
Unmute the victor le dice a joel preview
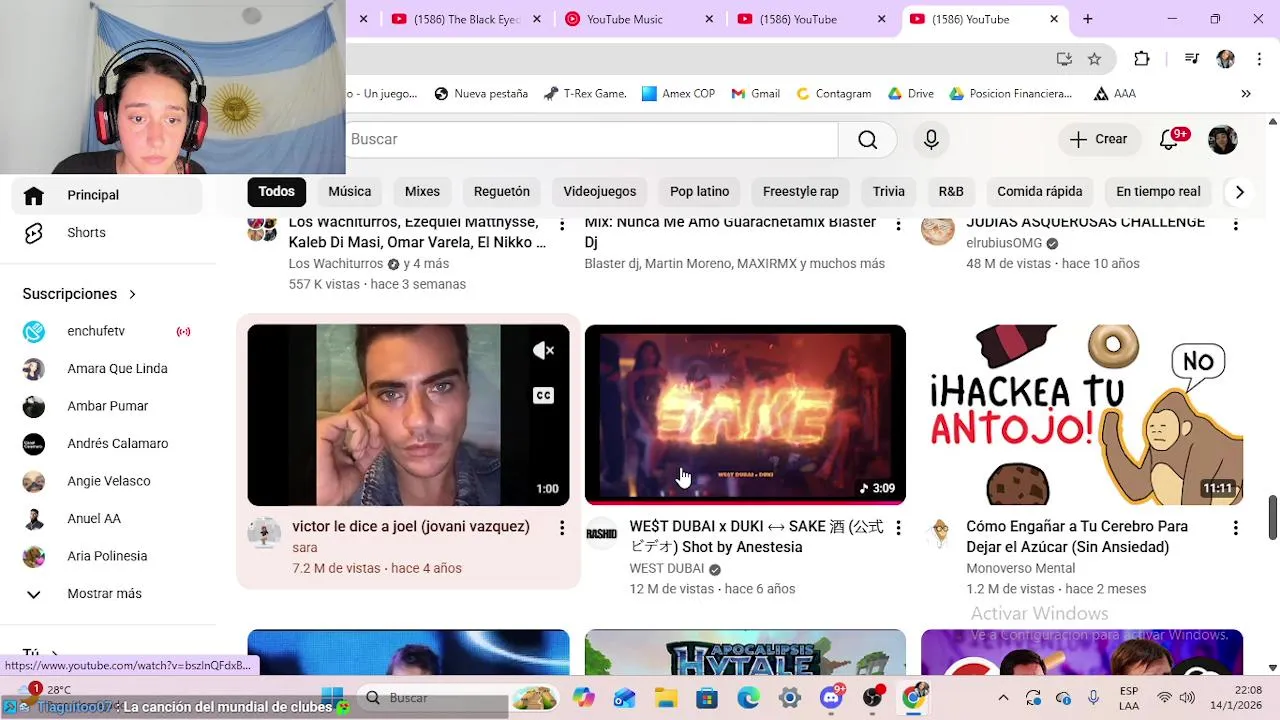[543, 350]
